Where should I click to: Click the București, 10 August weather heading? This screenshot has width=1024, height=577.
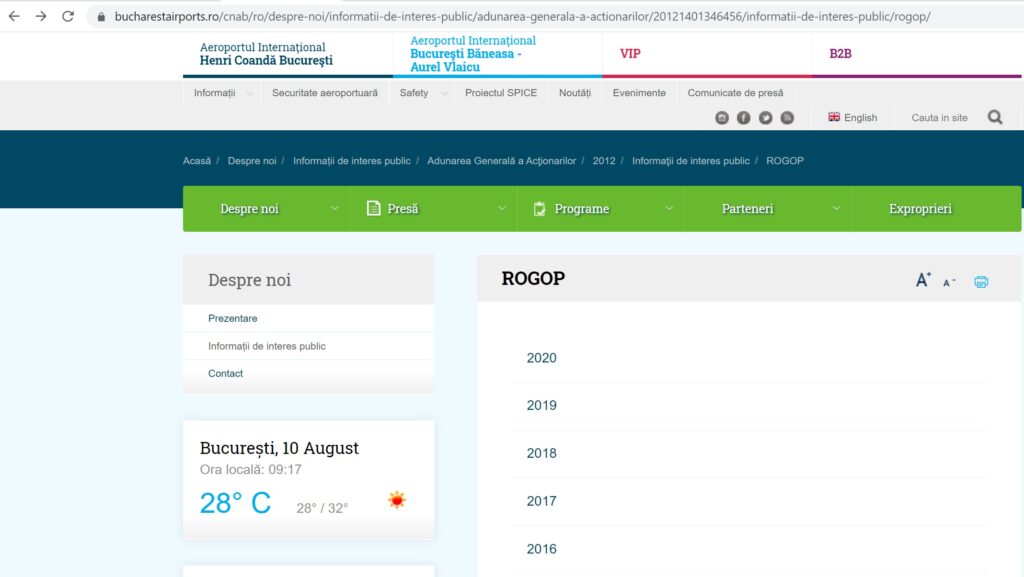tap(279, 448)
